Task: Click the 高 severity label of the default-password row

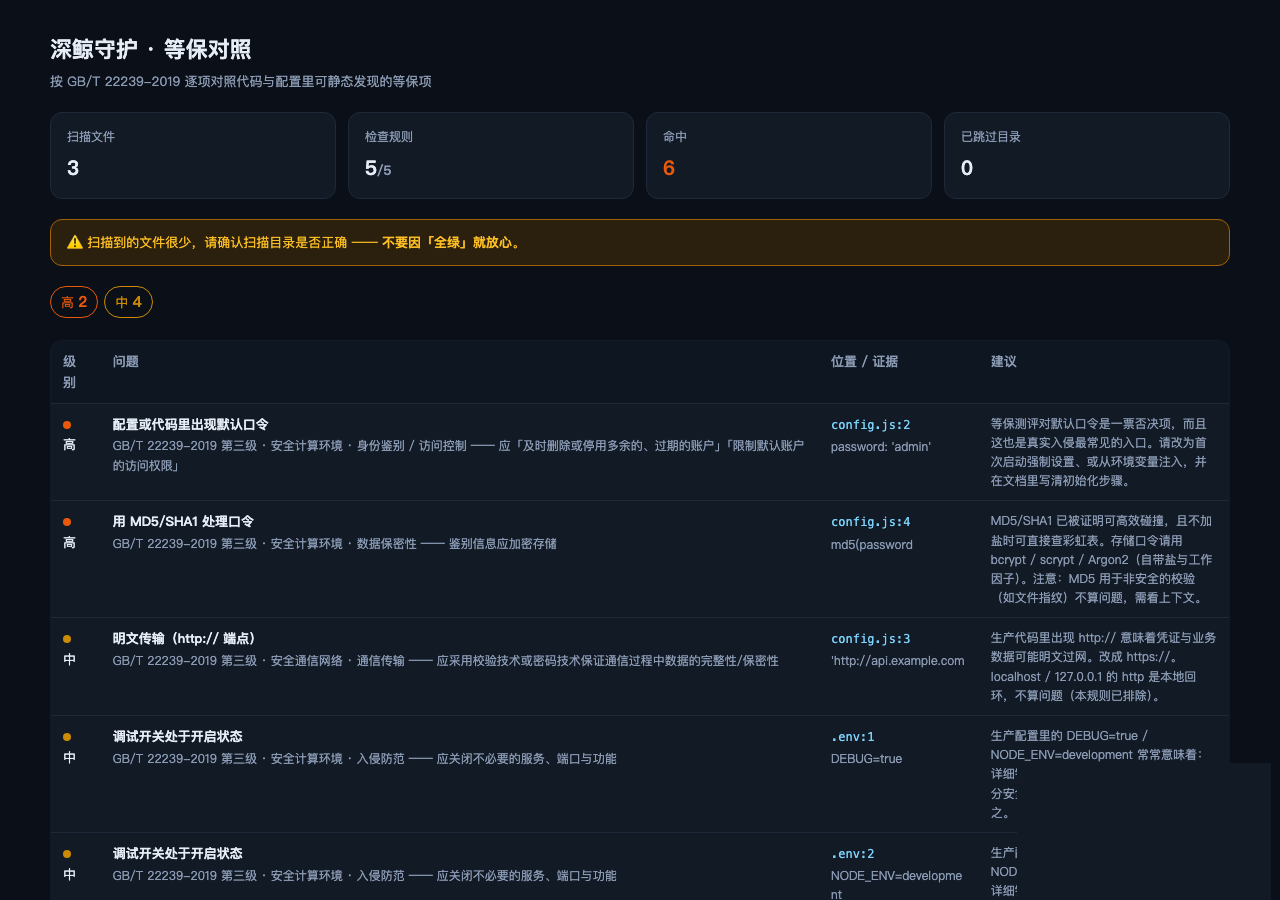Action: click(x=70, y=445)
